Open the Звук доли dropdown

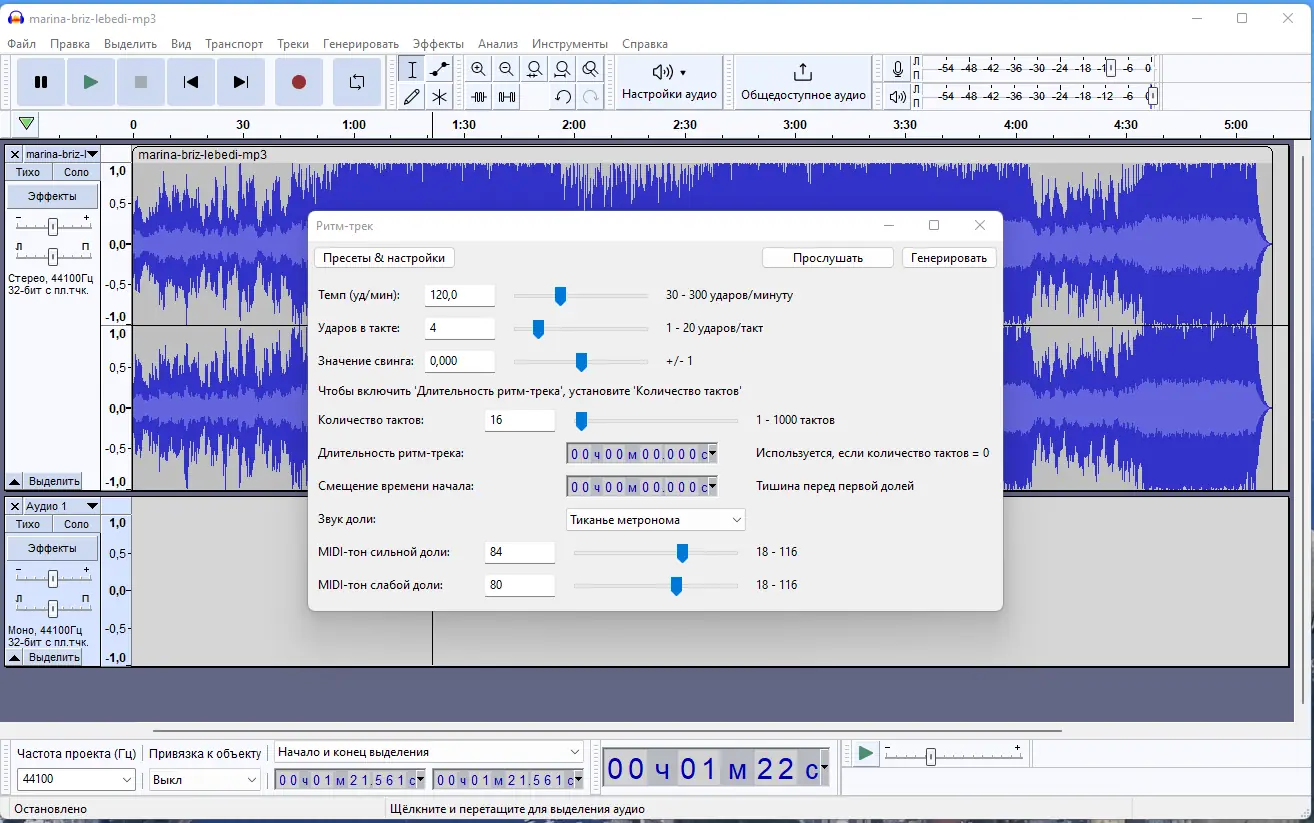[x=655, y=520]
